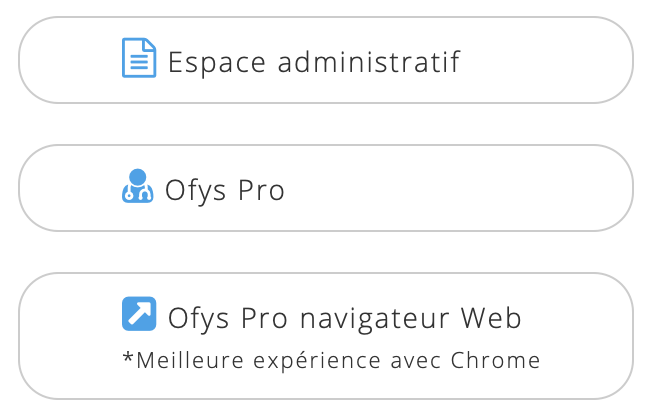
Task: Click the 'Ofys Pro' text label
Action: [225, 191]
